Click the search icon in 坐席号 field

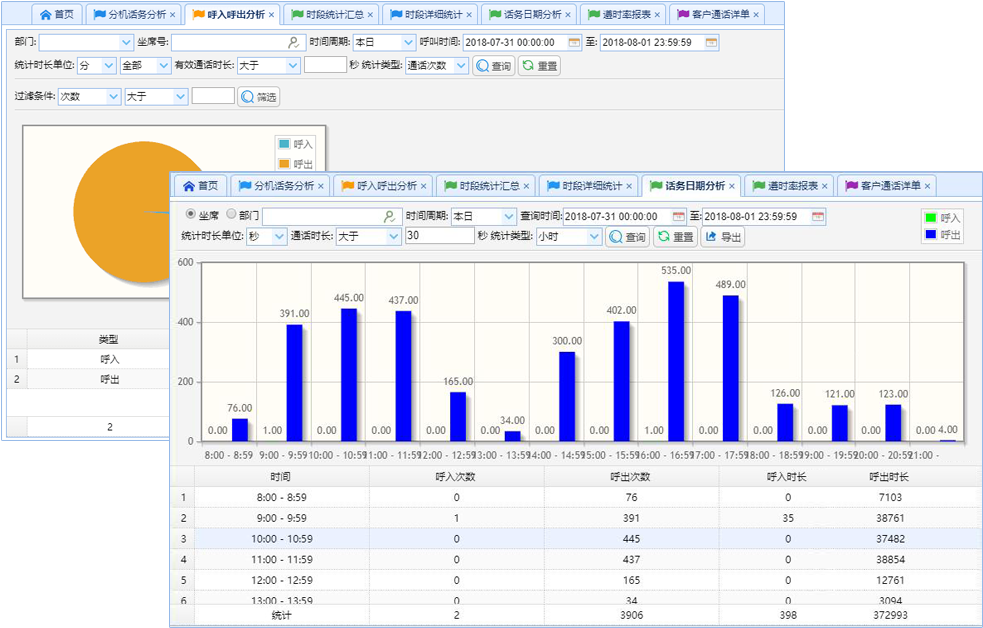click(293, 43)
